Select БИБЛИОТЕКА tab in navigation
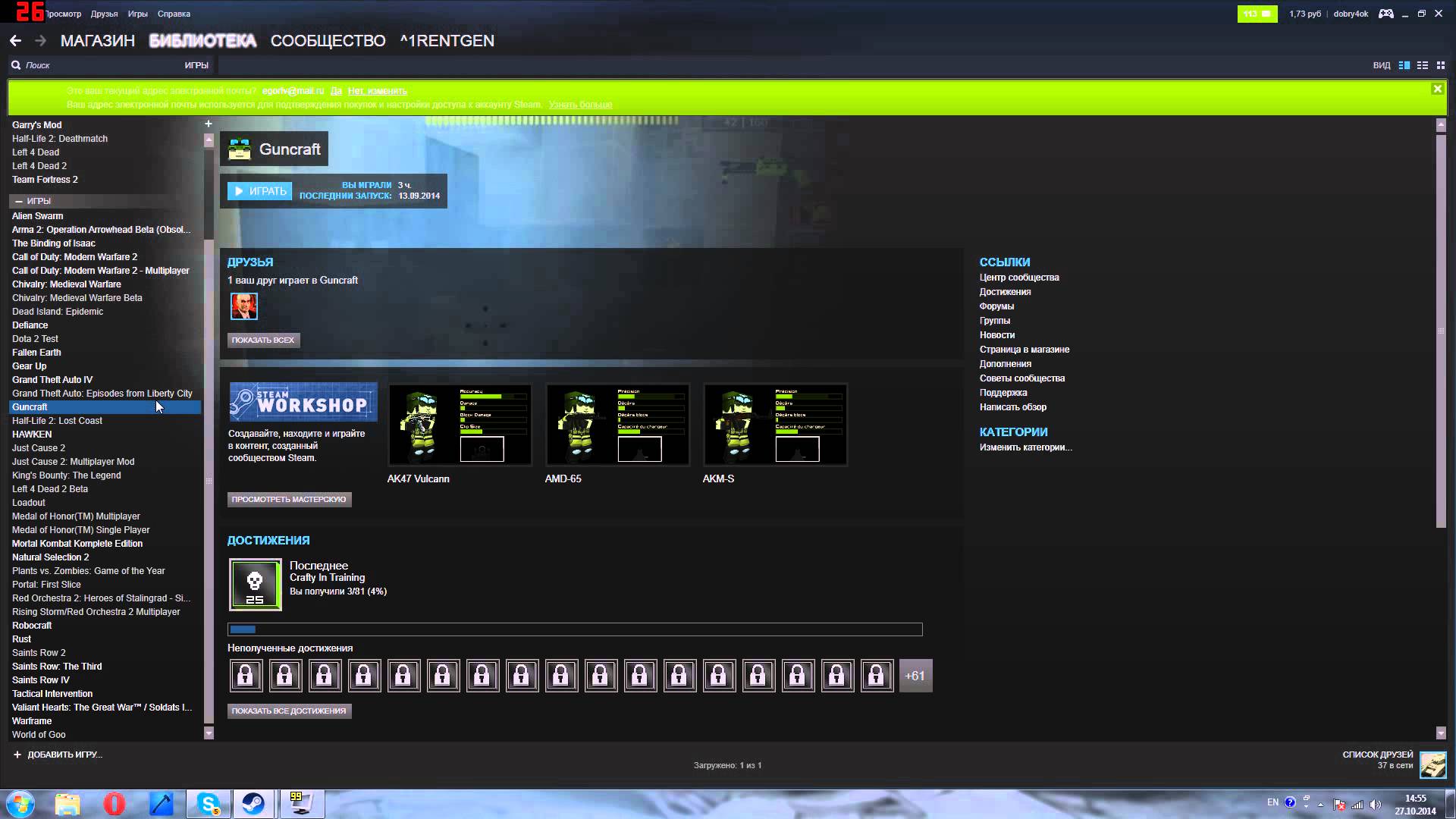This screenshot has height=819, width=1456. point(203,40)
